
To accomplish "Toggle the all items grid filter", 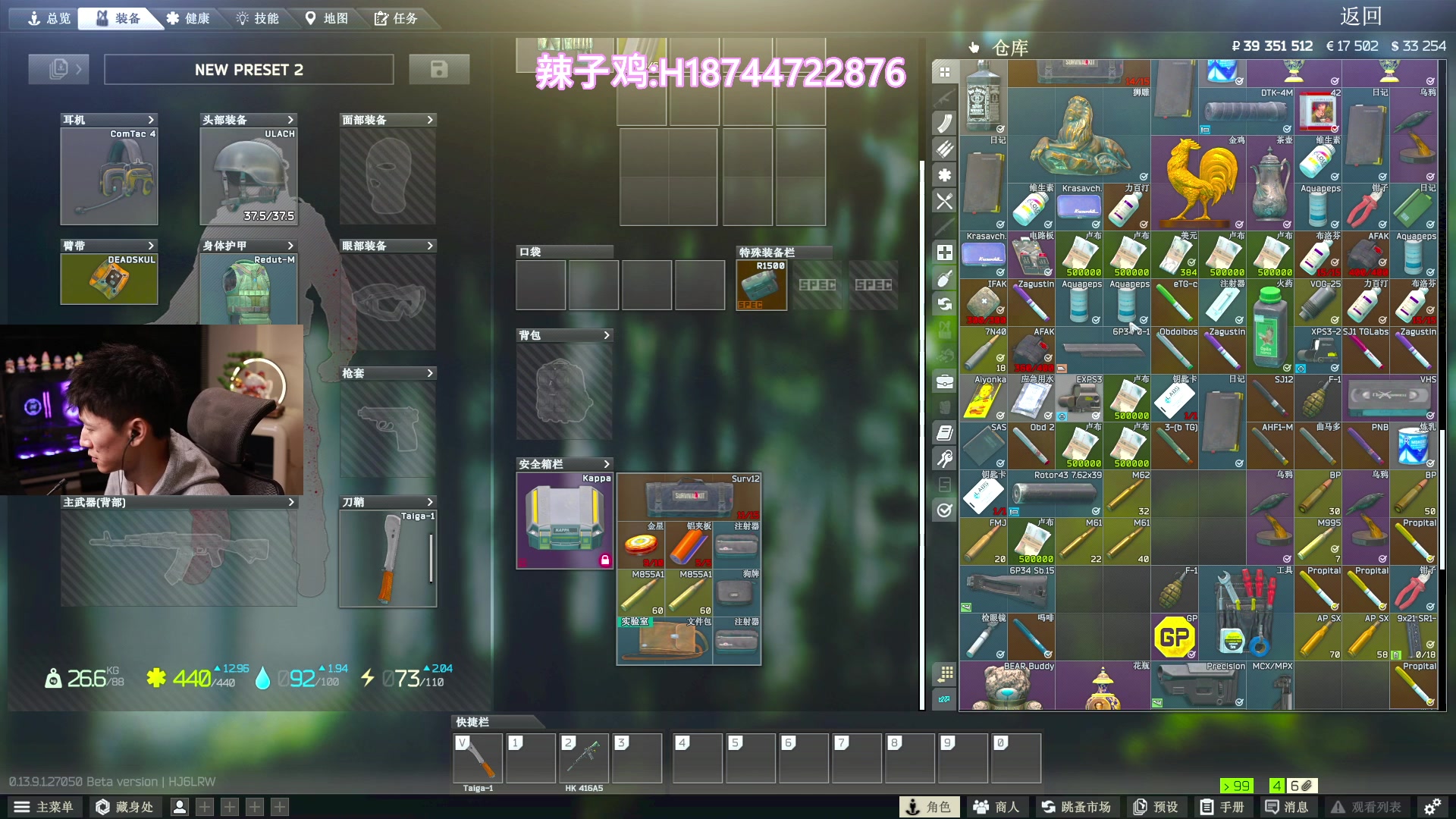I will pyautogui.click(x=944, y=72).
